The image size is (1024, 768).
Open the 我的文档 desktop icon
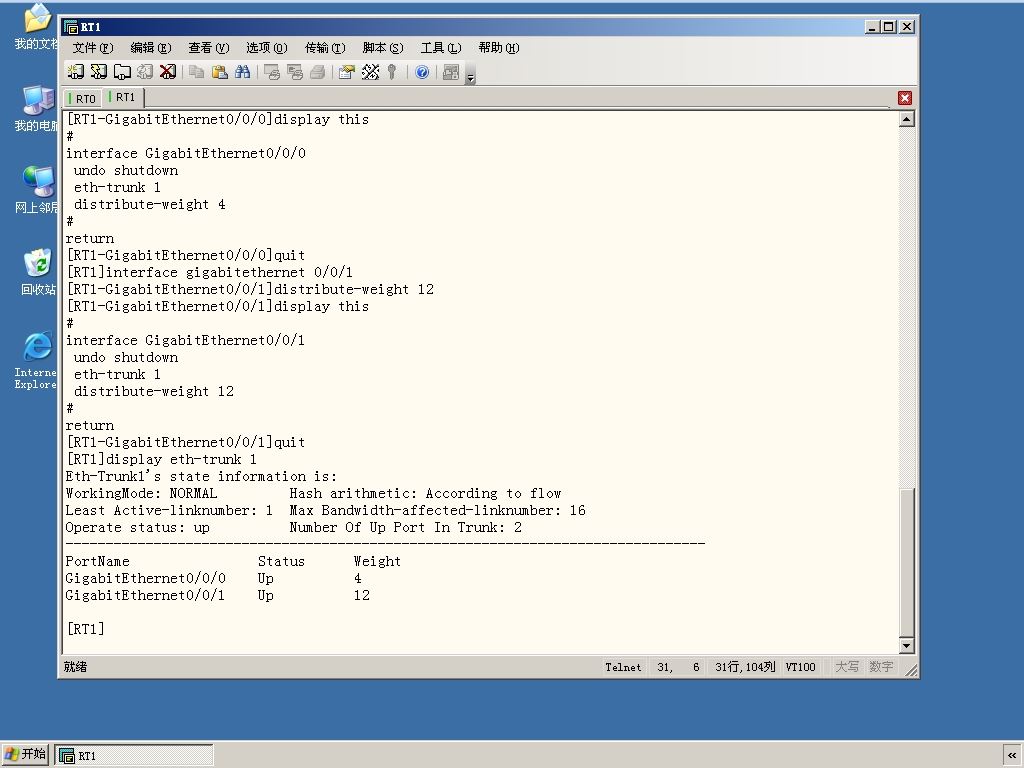pyautogui.click(x=36, y=27)
